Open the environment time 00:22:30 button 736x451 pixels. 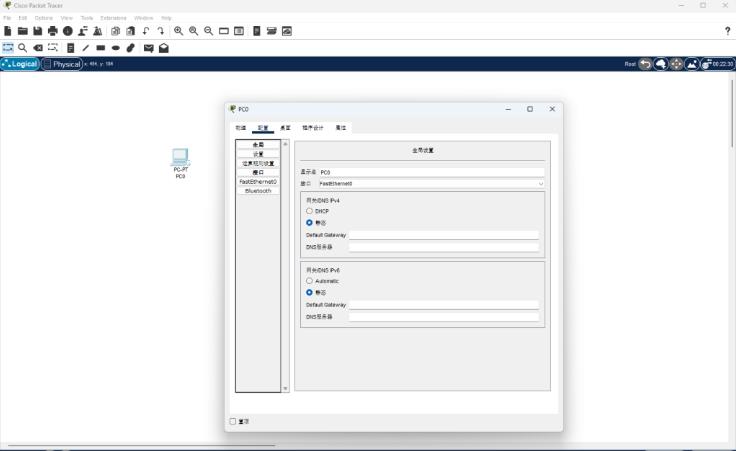[718, 64]
